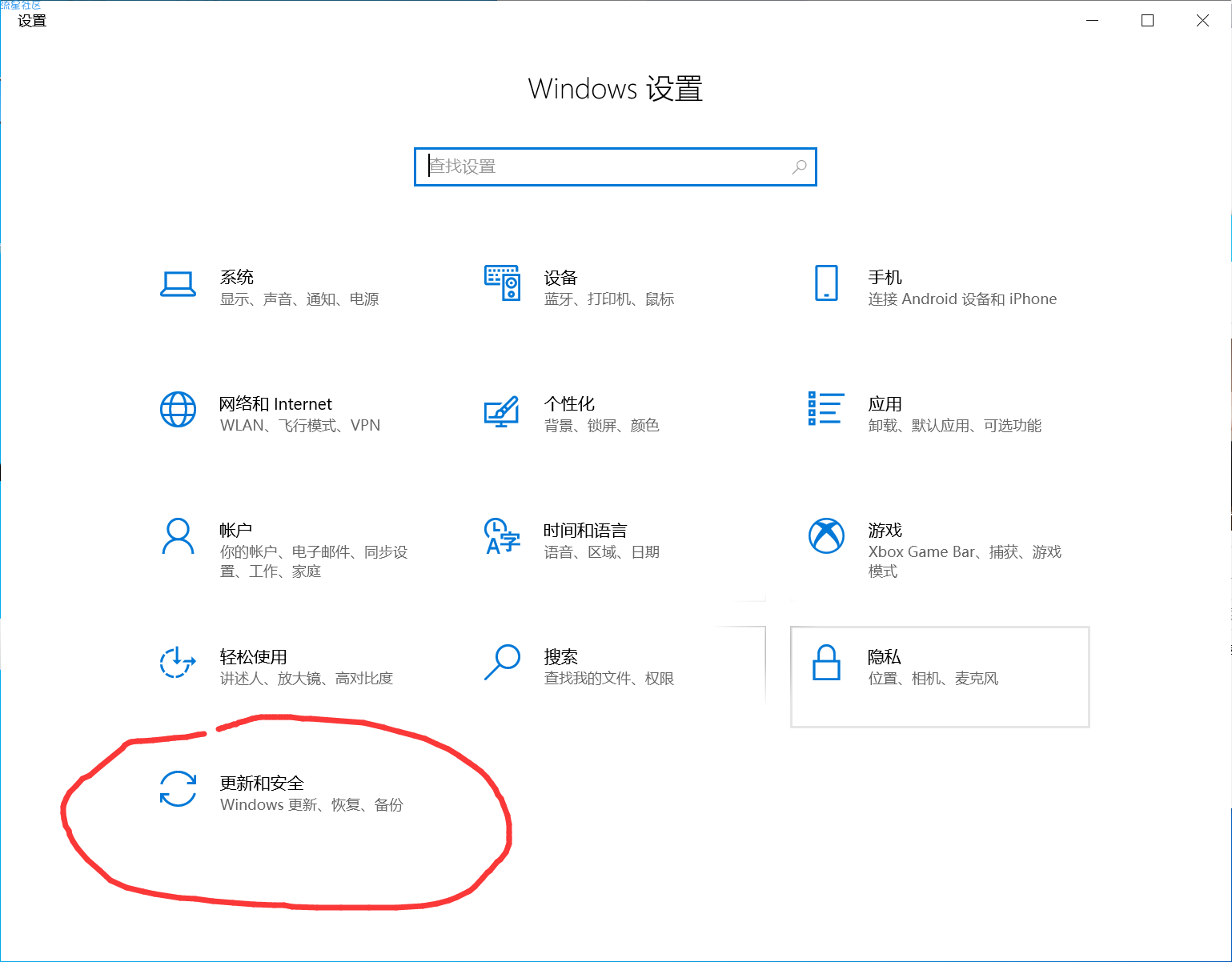Minimize the 设置 window
Viewport: 1232px width, 962px height.
coord(1092,21)
